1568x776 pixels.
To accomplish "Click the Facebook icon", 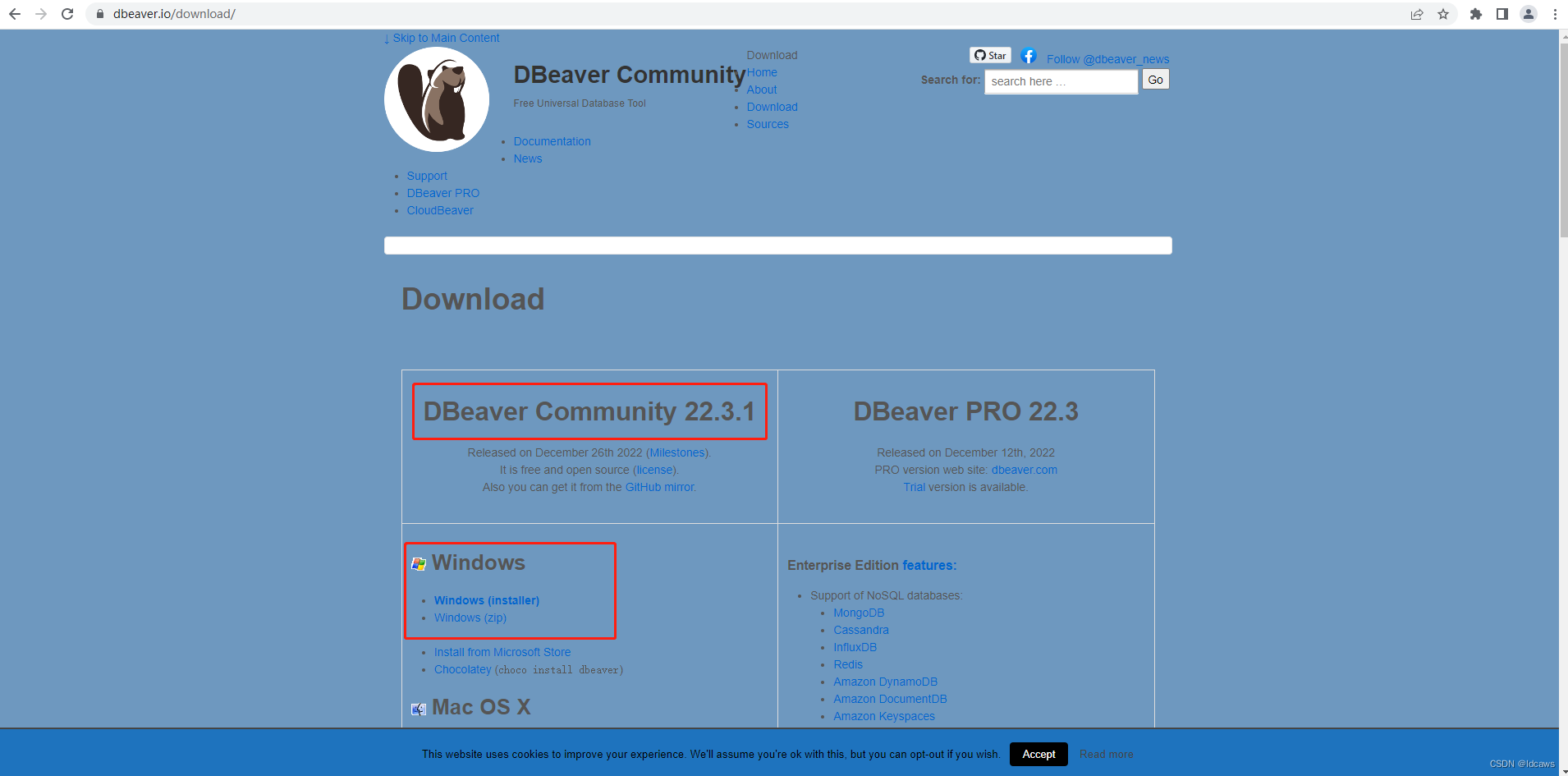I will click(1029, 56).
